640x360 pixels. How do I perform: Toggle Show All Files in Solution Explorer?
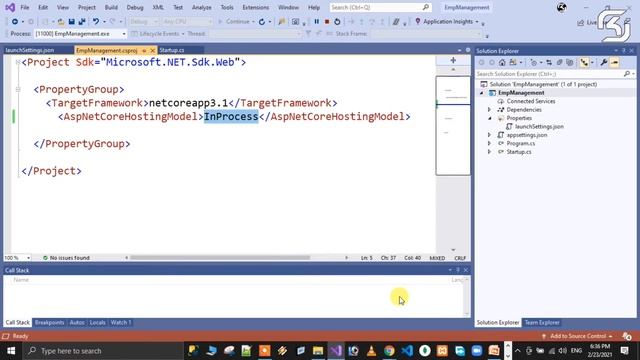coord(570,62)
